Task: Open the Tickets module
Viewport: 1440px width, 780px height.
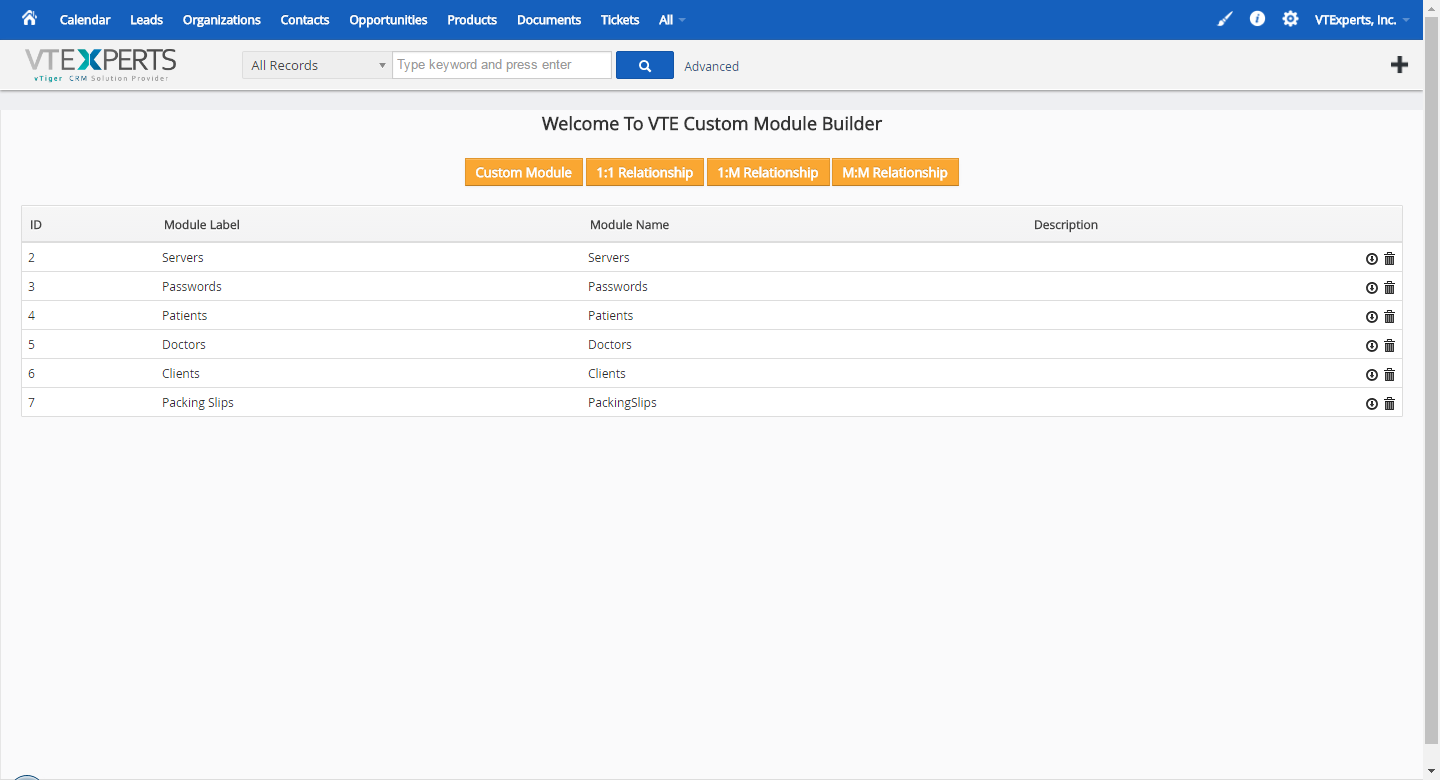Action: click(620, 20)
